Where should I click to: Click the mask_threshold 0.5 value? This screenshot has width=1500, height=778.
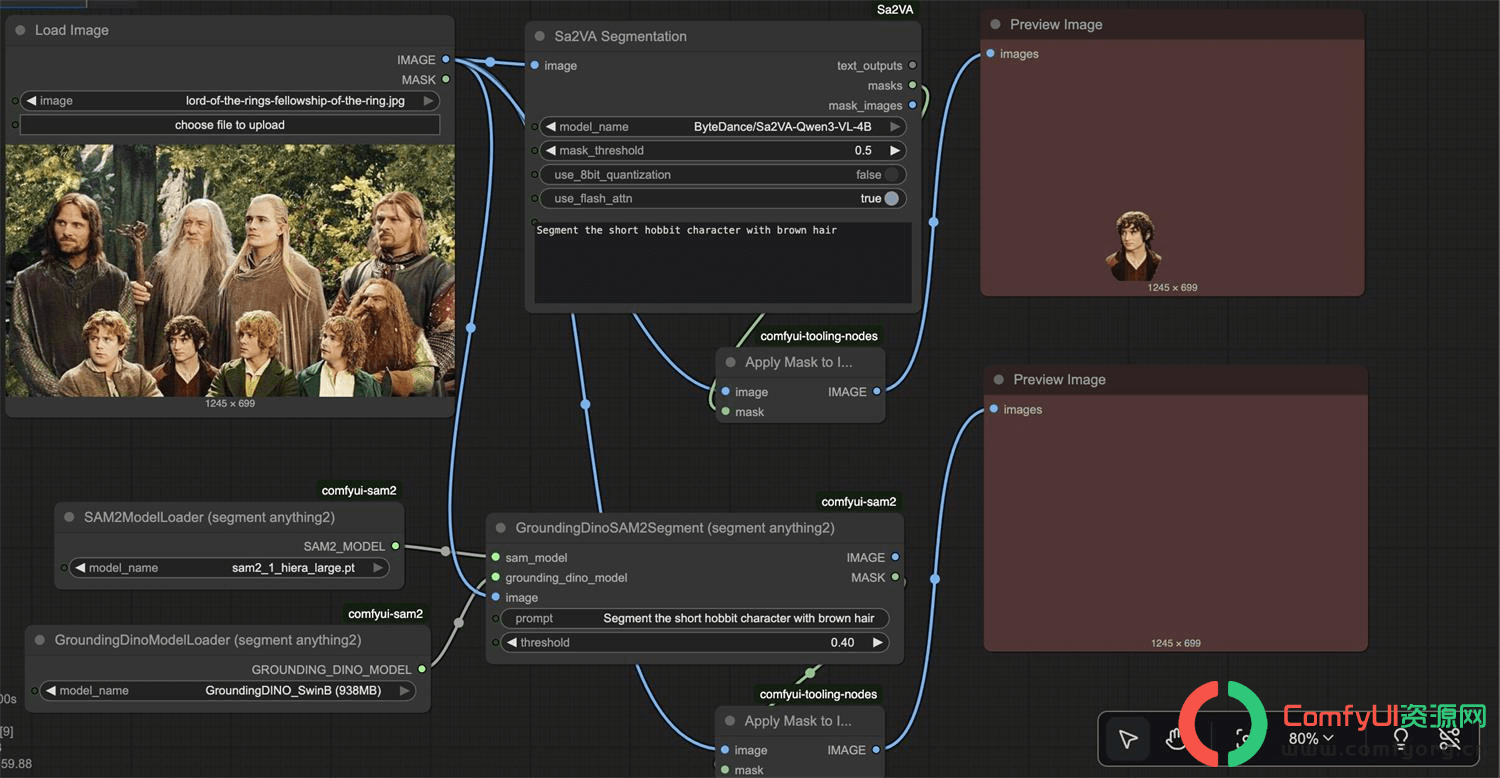point(863,151)
